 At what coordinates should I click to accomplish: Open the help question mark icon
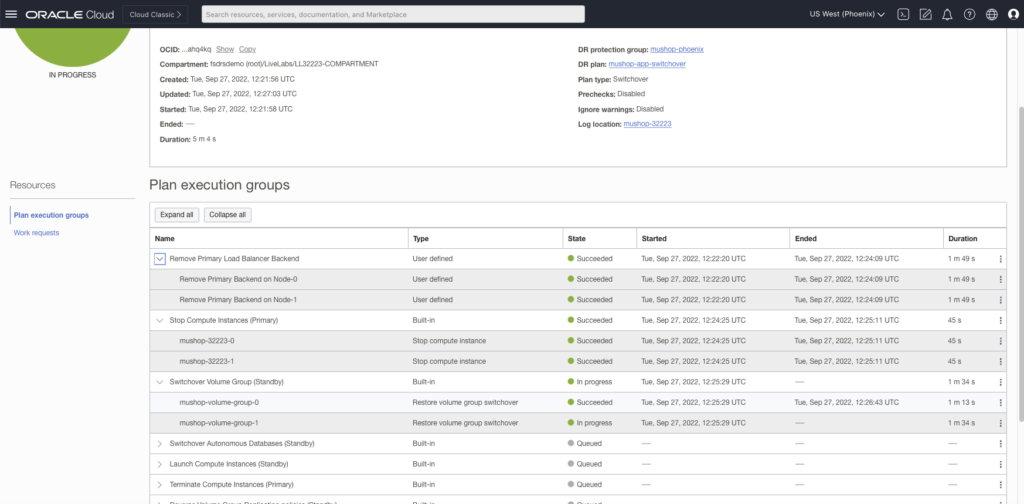pyautogui.click(x=969, y=14)
